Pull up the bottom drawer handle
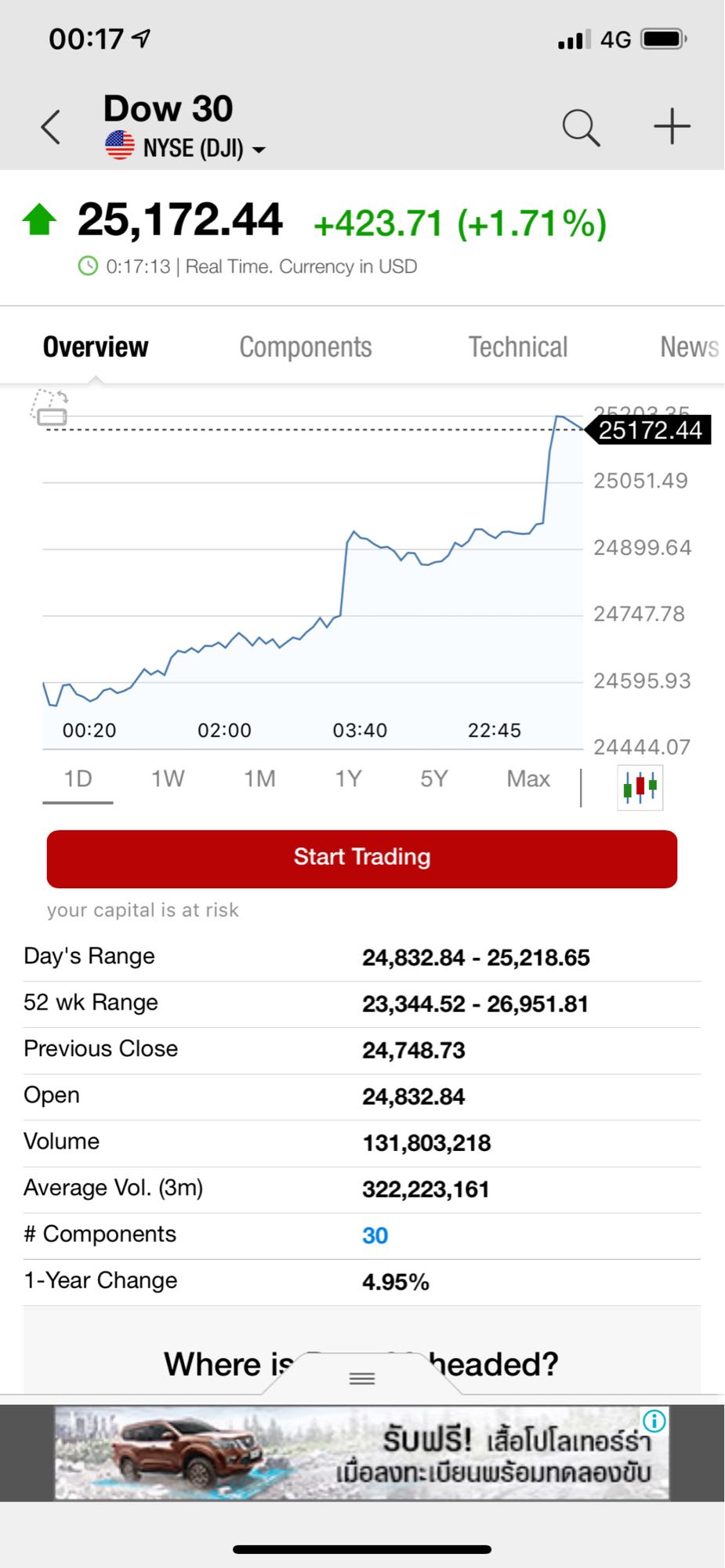The image size is (725, 1568). [x=361, y=1378]
